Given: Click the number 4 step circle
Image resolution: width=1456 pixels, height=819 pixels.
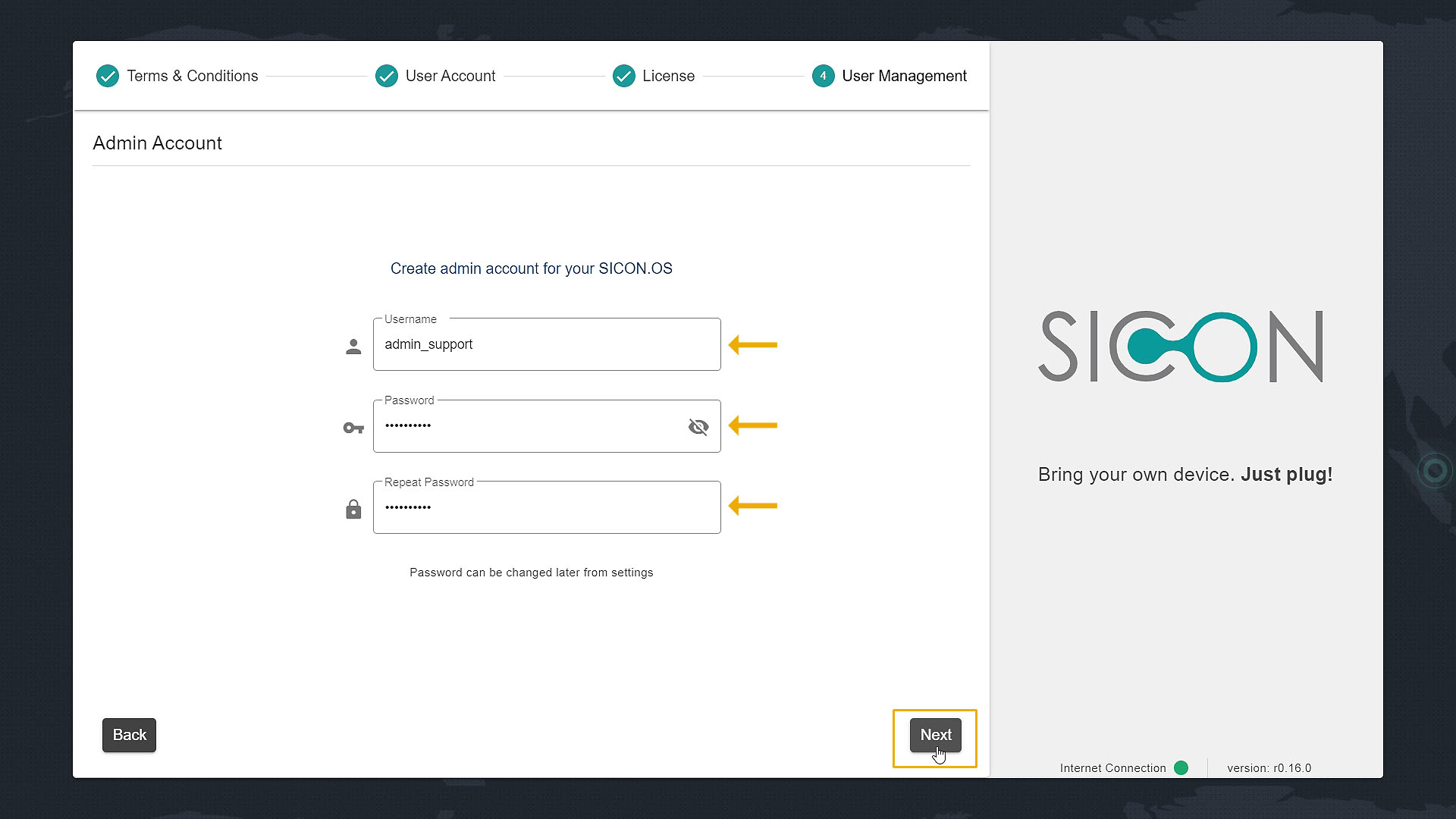Looking at the screenshot, I should tap(823, 76).
